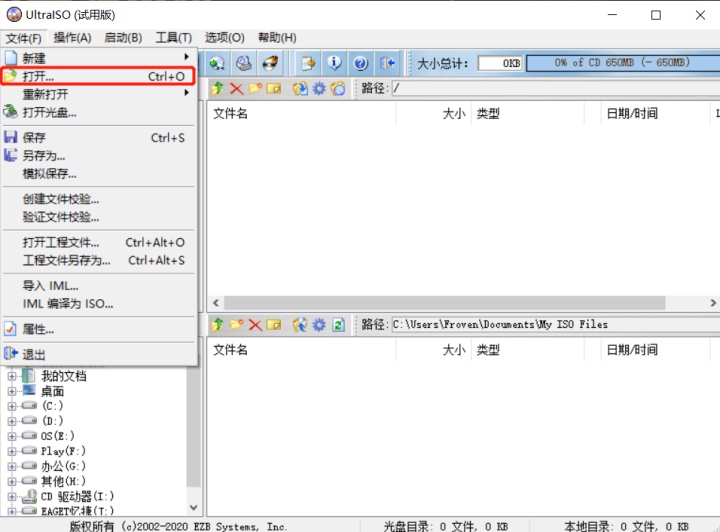Click the info bubble toolbar icon
Viewport: 720px width, 532px height.
click(335, 62)
